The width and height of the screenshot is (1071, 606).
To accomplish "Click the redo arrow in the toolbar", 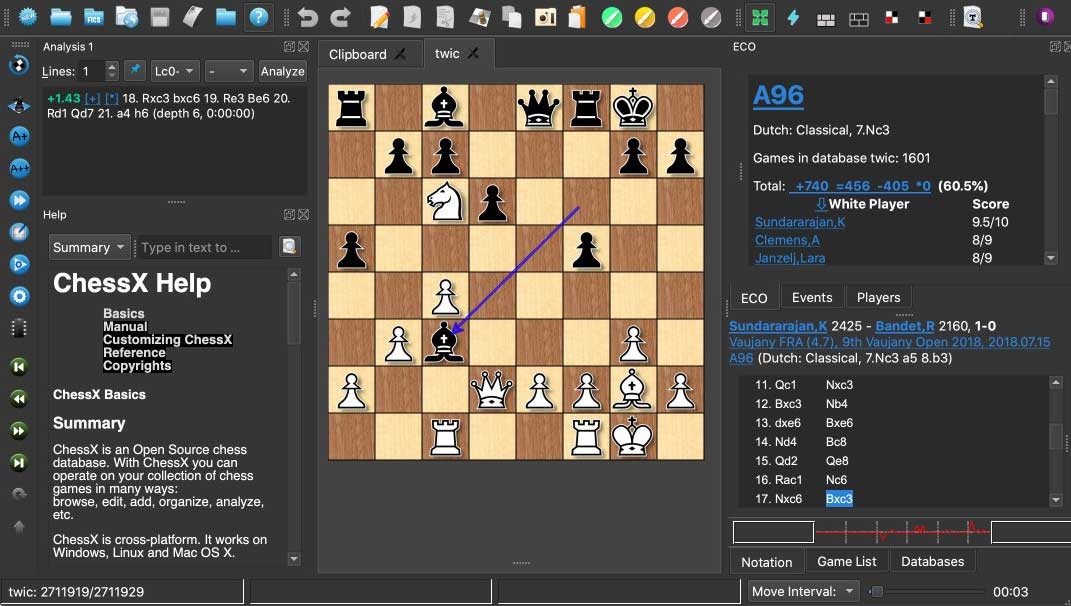I will [x=341, y=17].
